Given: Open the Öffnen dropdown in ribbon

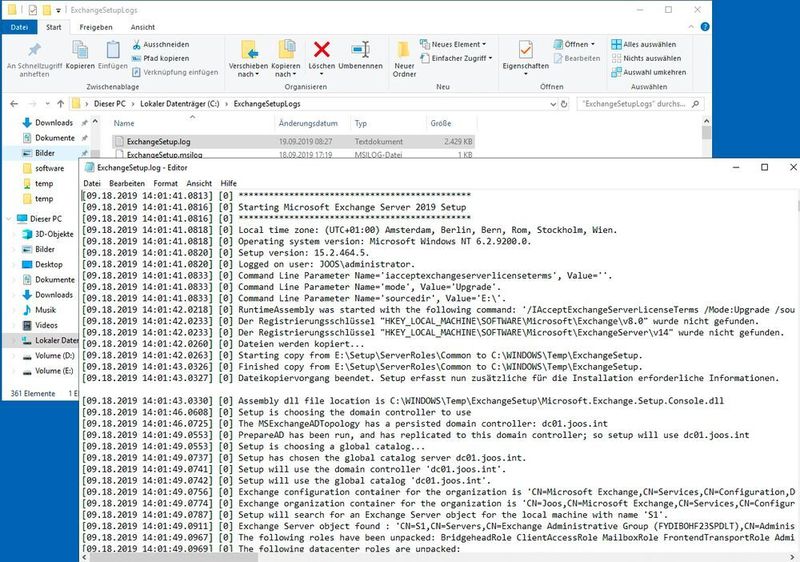Looking at the screenshot, I should [575, 44].
